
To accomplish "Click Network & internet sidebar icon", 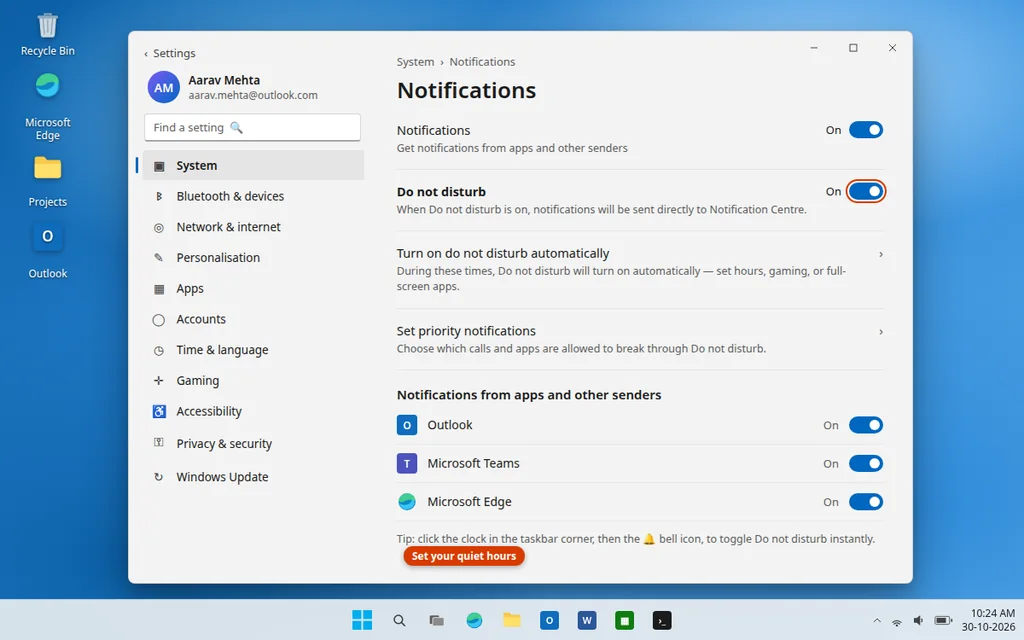I will click(159, 227).
